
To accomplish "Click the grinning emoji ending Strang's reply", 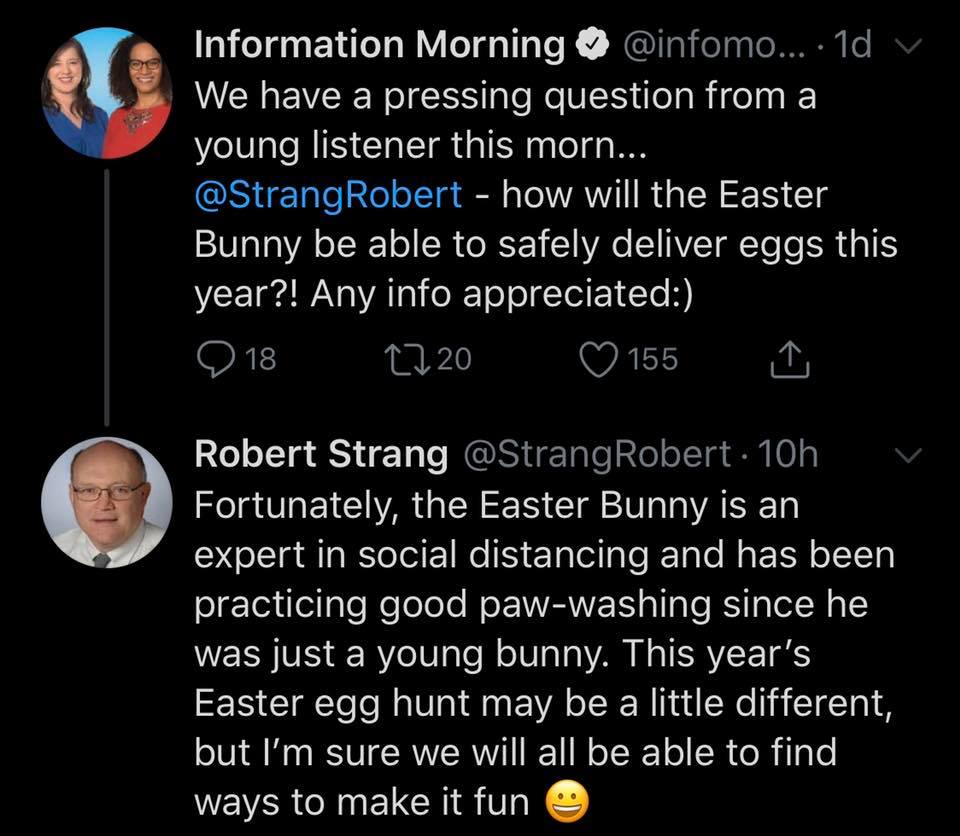I will (x=568, y=801).
